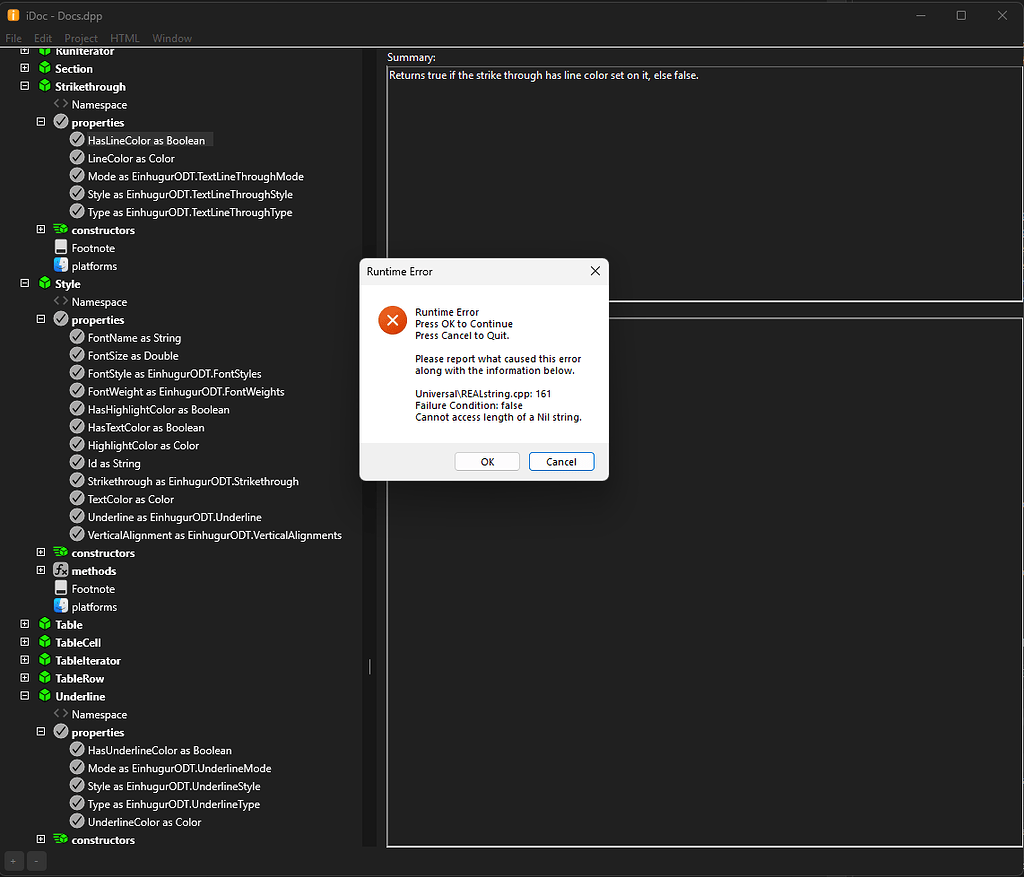Click the red error icon in the dialog
This screenshot has width=1024, height=877.
pyautogui.click(x=392, y=320)
